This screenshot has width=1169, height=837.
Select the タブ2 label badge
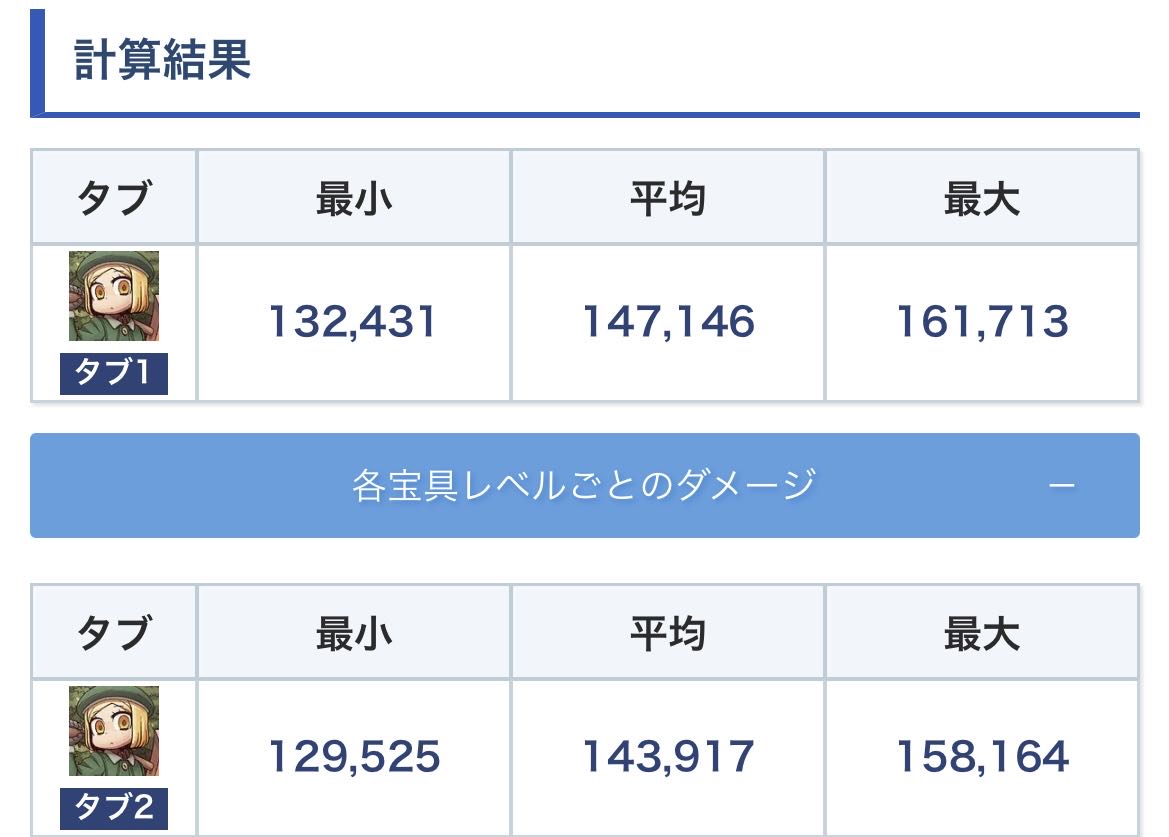[x=114, y=809]
